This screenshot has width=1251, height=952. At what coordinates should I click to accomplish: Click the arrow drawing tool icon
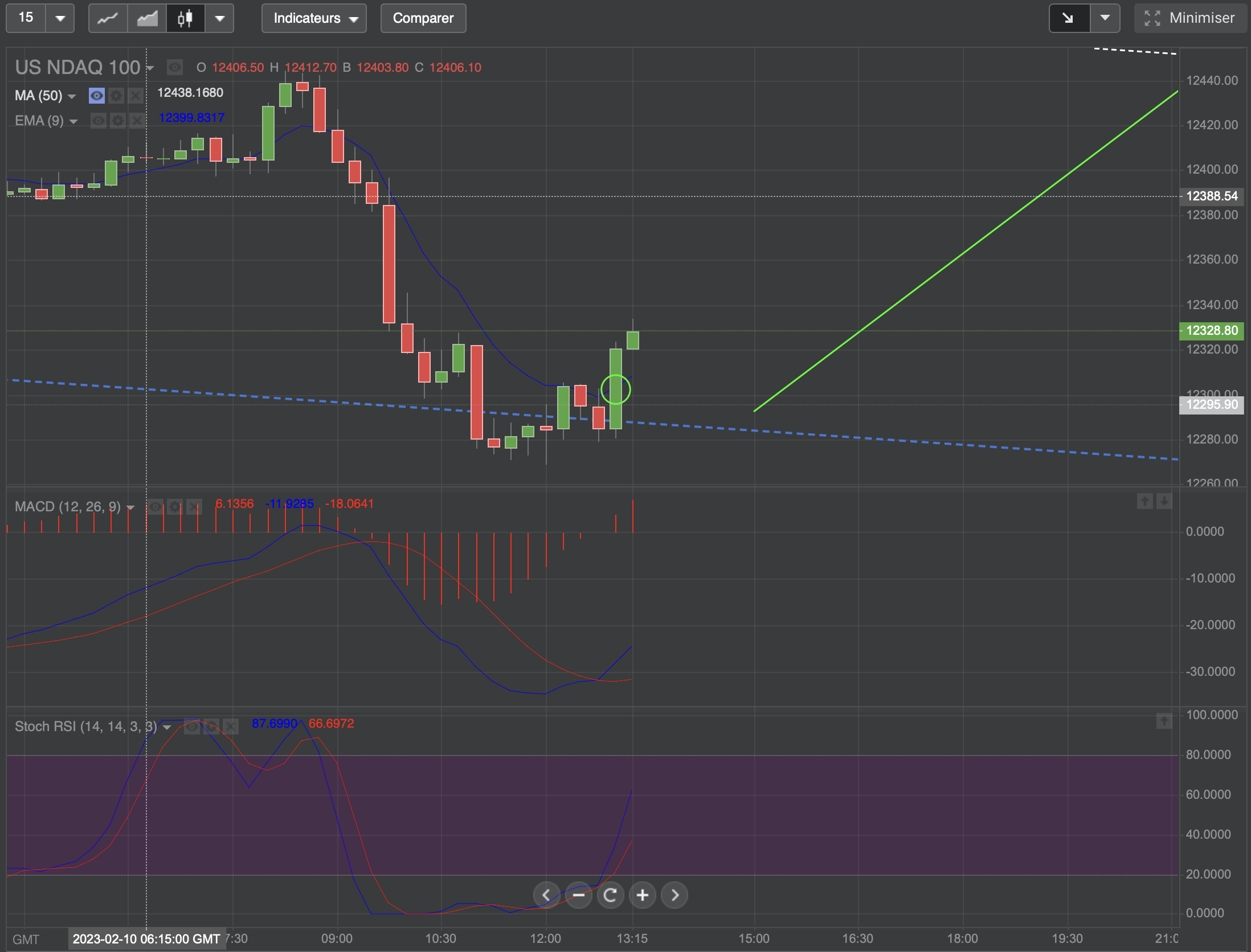coord(1069,18)
